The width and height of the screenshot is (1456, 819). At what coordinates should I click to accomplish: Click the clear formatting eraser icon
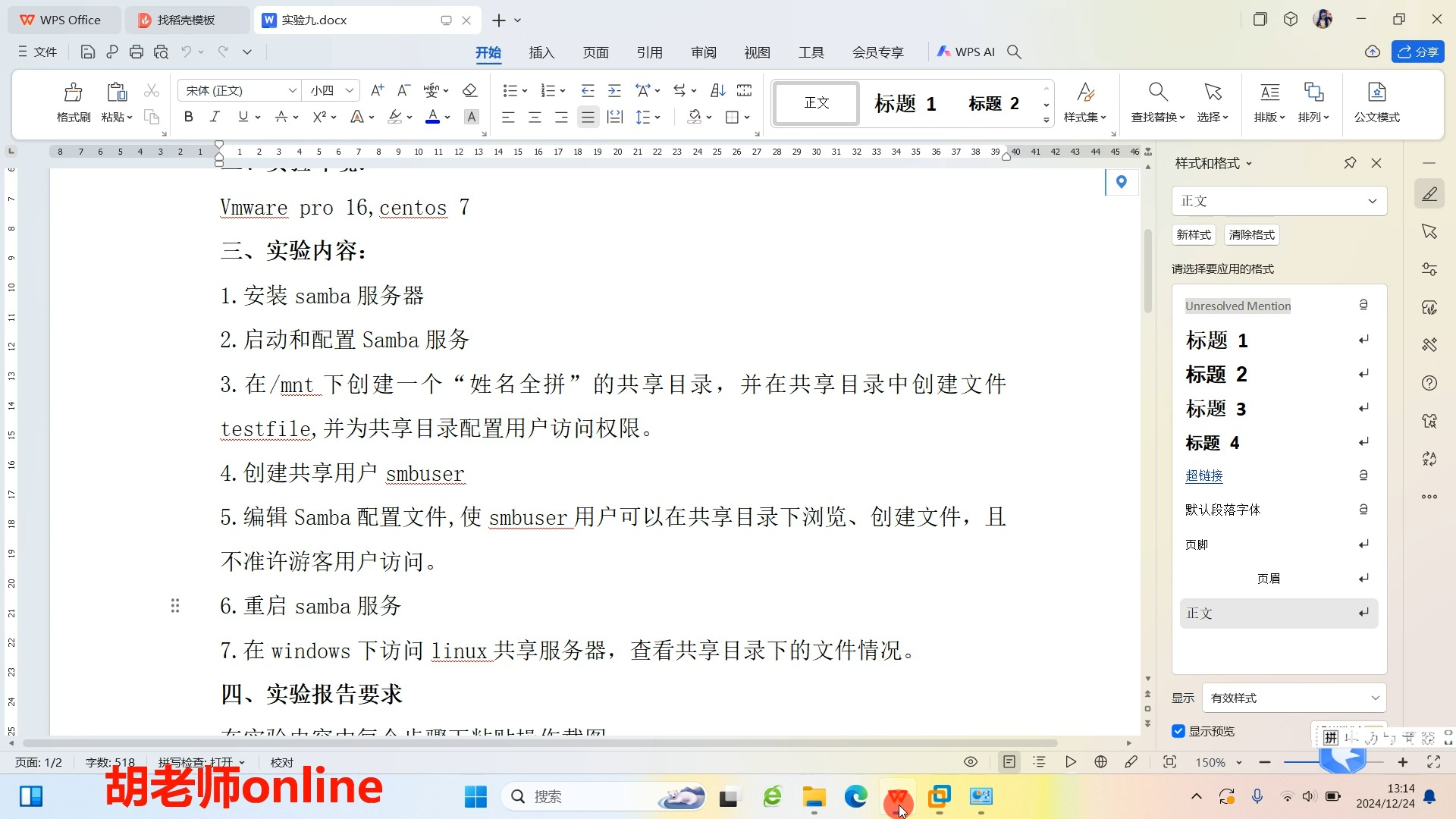coord(469,91)
